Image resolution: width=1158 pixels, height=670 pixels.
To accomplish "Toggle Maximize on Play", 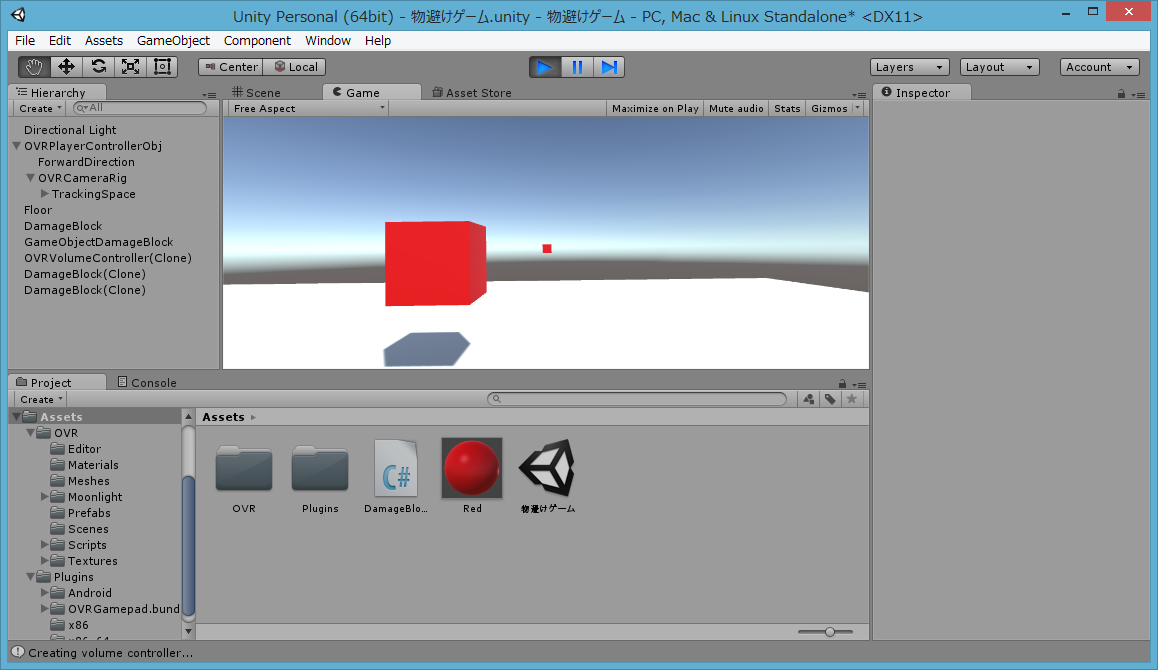I will pos(655,109).
